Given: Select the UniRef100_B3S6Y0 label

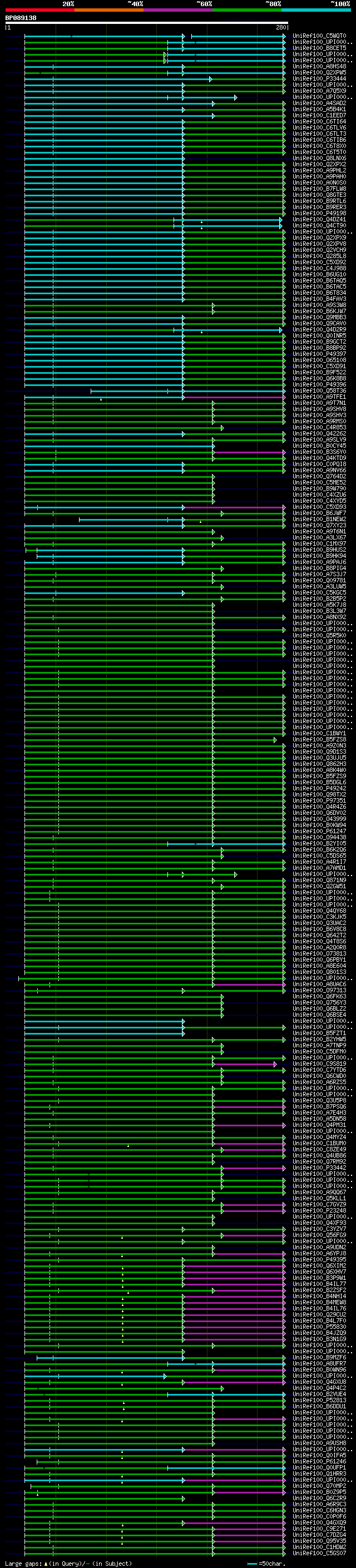Looking at the screenshot, I should [319, 452].
